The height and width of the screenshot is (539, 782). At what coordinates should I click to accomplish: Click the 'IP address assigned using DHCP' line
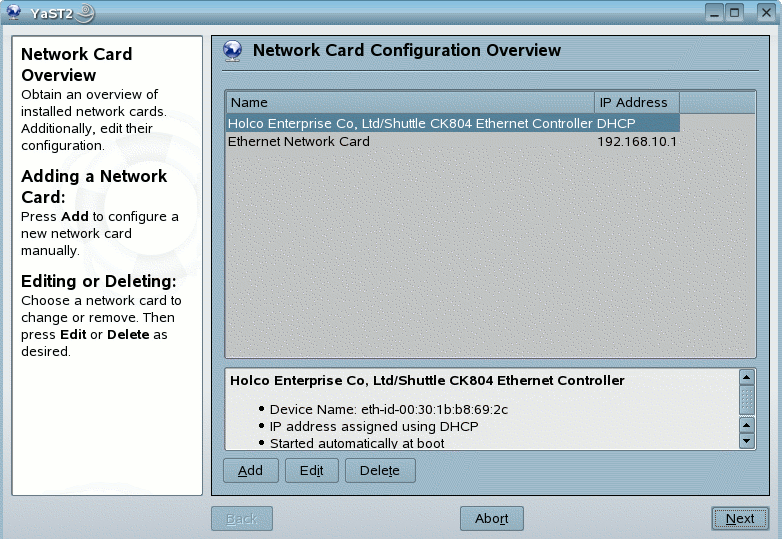[x=374, y=427]
